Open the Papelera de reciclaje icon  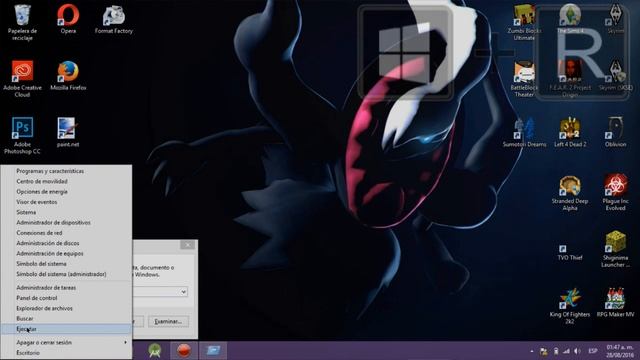tap(22, 22)
